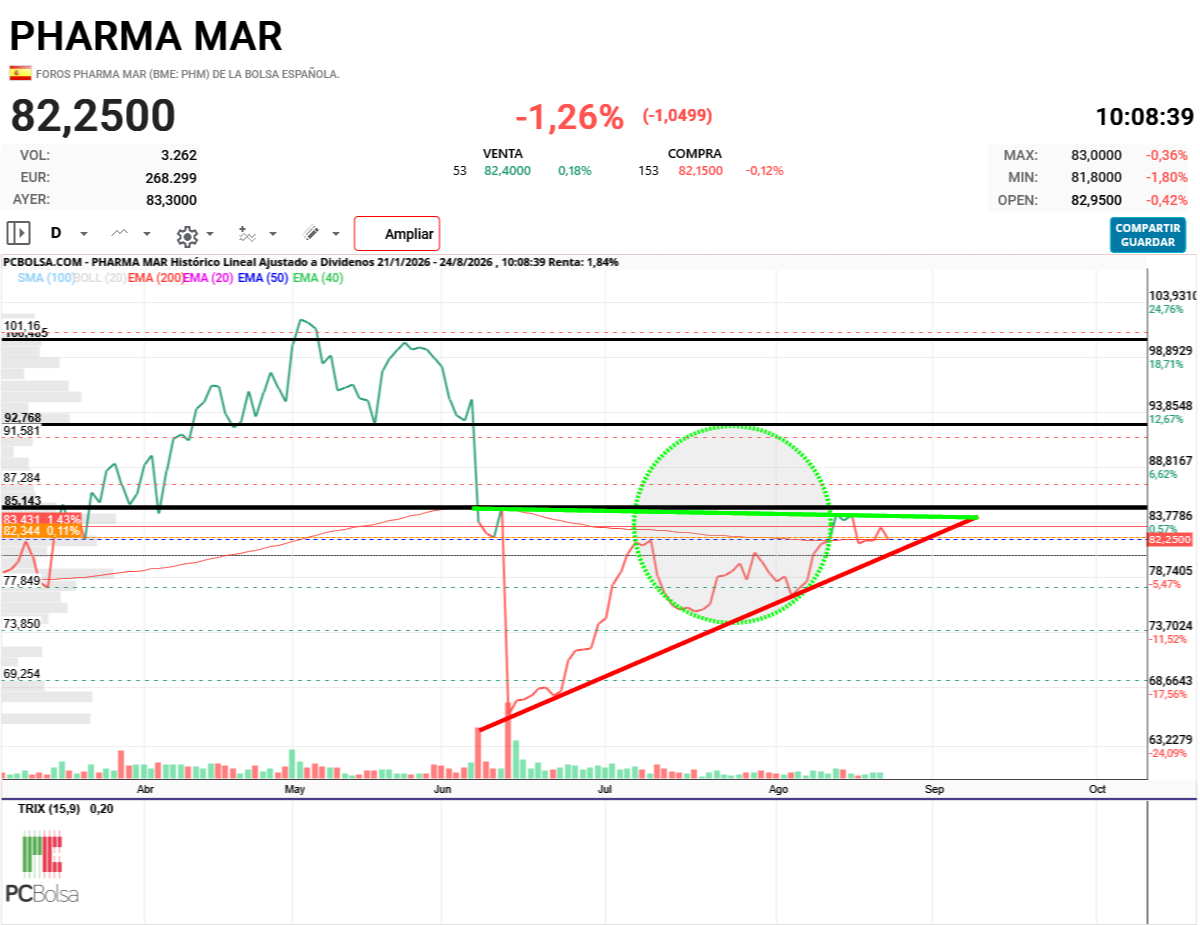Click the Compartir Guardar button

tap(1148, 235)
